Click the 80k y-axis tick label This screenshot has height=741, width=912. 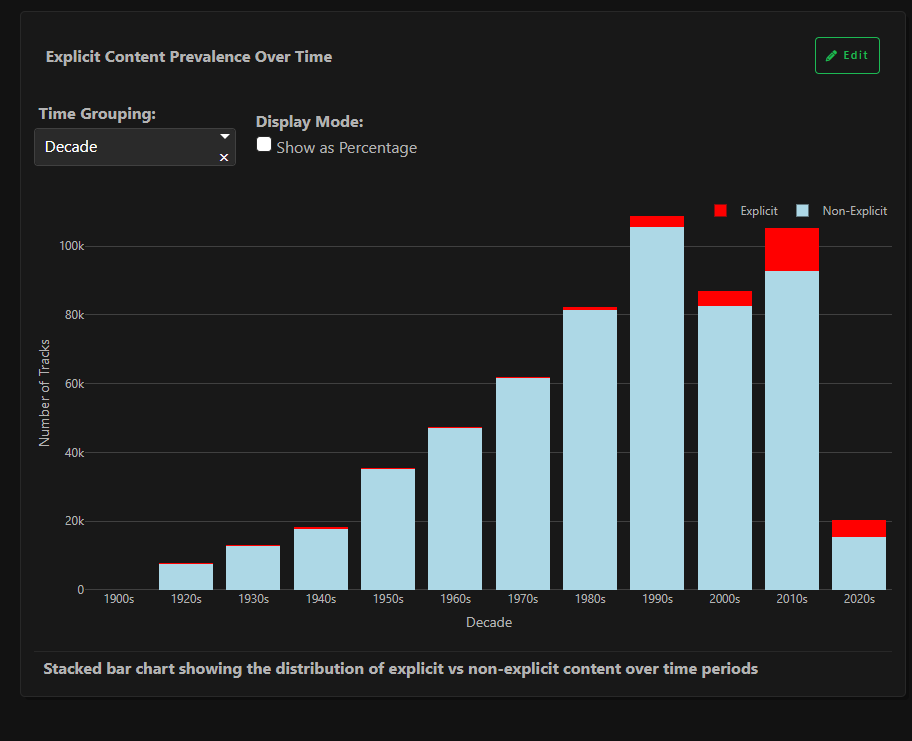[x=74, y=315]
